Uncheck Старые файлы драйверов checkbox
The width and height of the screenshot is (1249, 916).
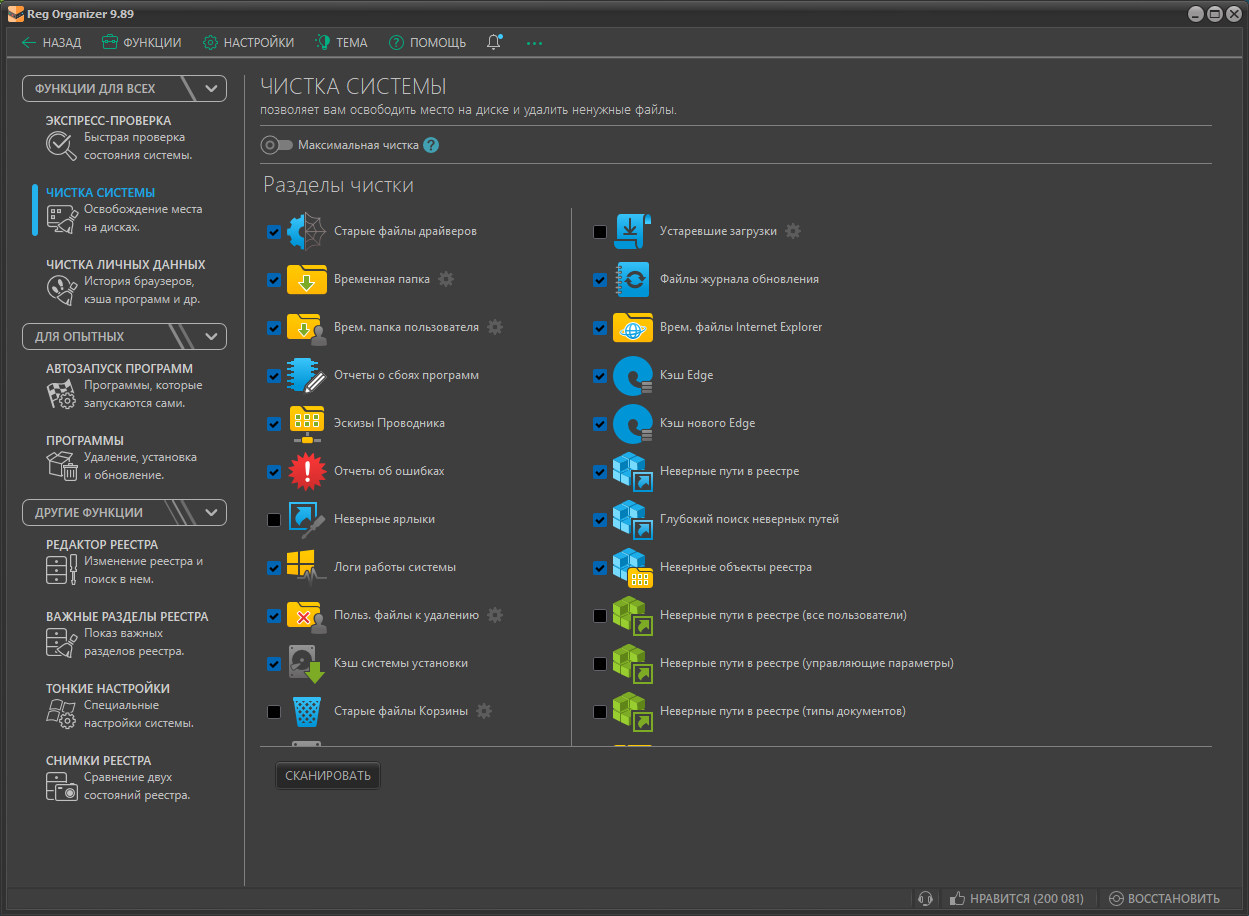coord(274,232)
